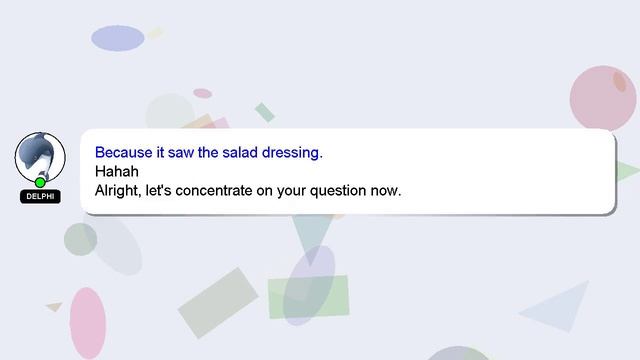Click the line "Alright, let's concentrate on your question now."
This screenshot has height=360, width=640.
pos(248,191)
